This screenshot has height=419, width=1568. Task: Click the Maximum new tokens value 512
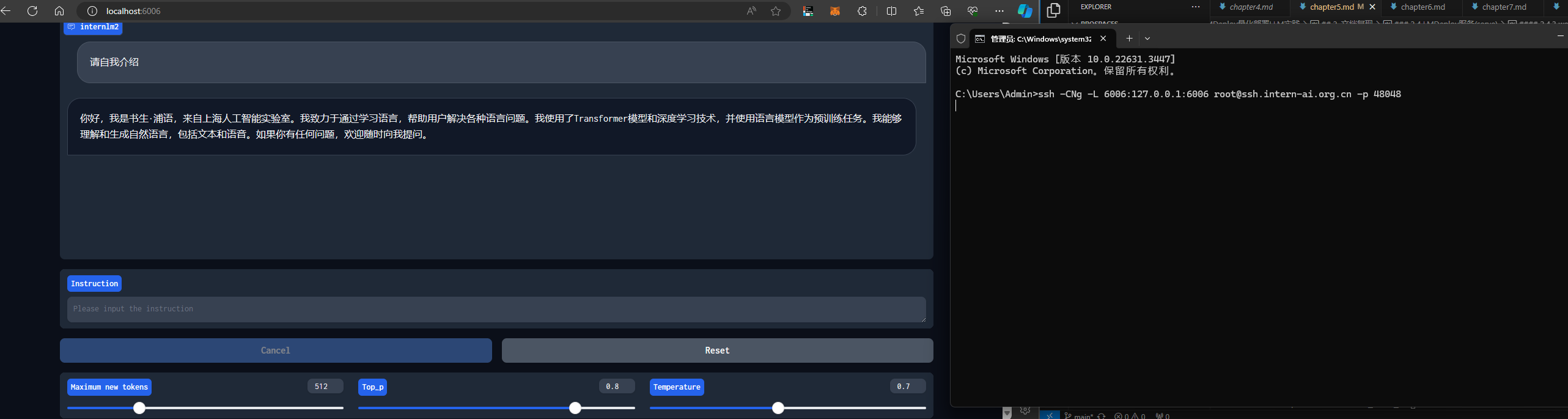[x=325, y=387]
